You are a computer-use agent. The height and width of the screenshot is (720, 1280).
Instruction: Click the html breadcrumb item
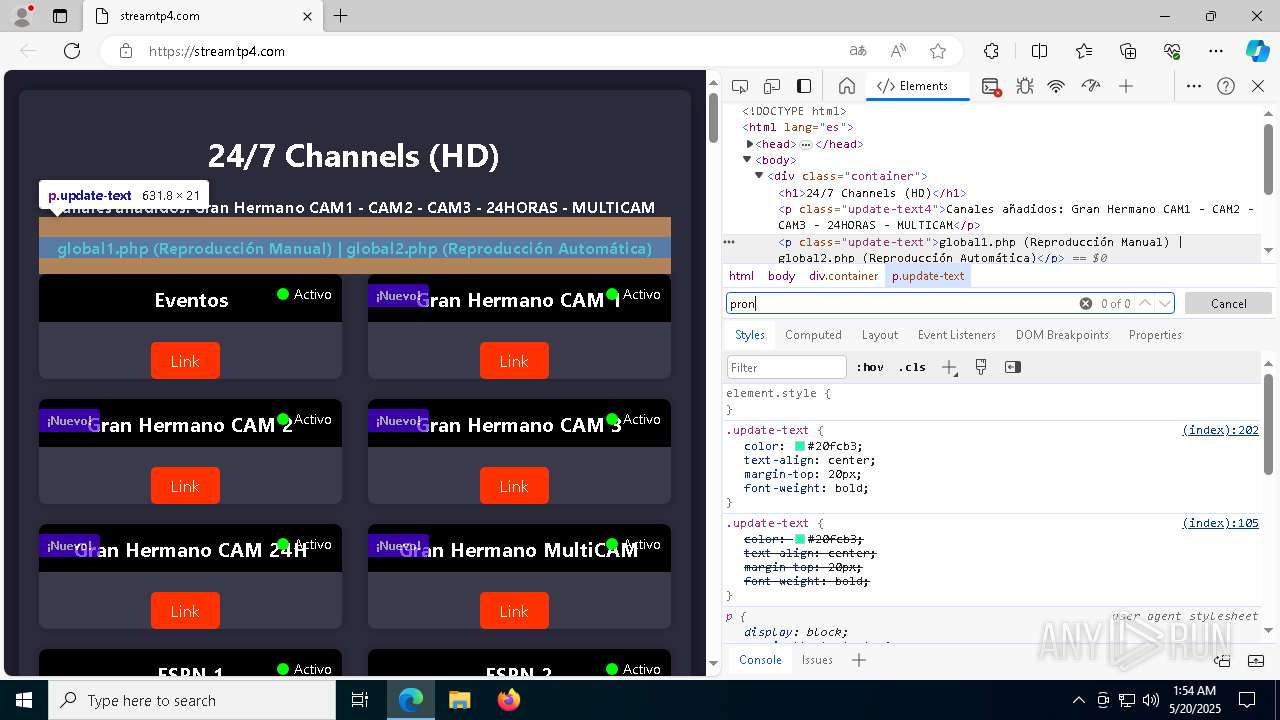point(741,276)
